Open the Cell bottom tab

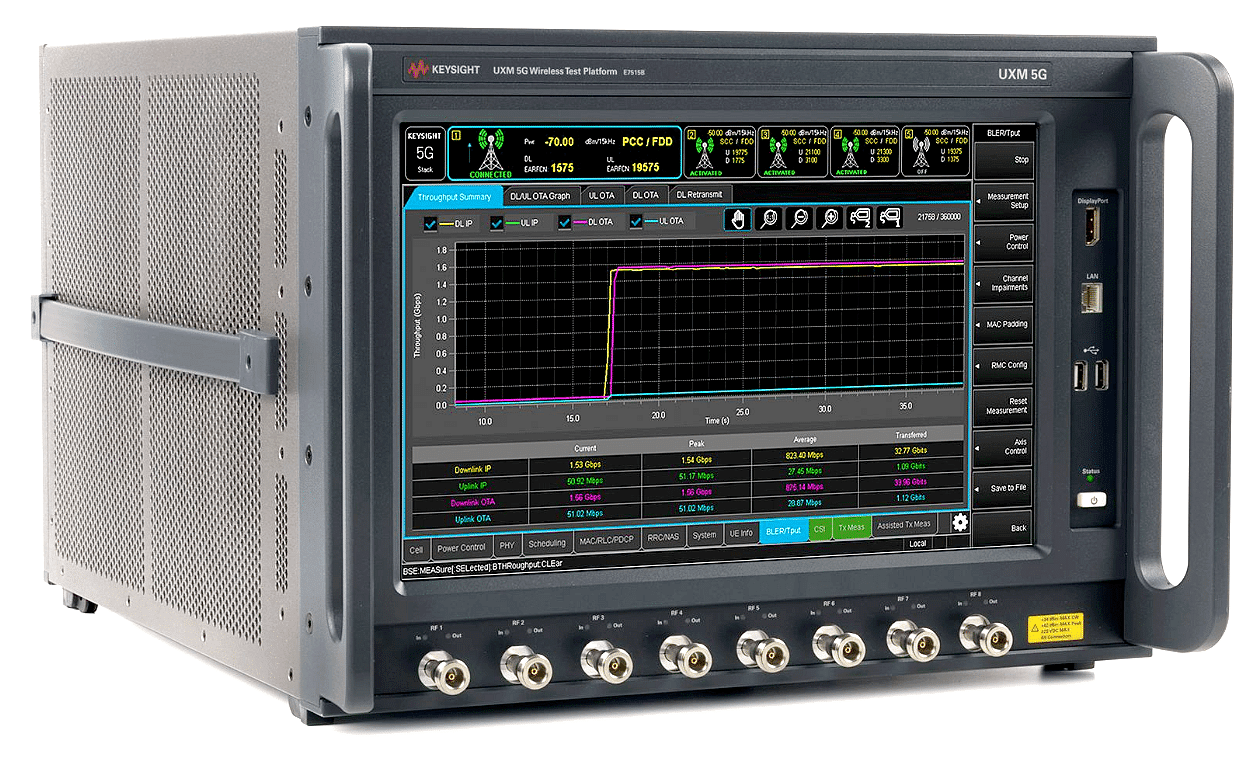tap(417, 548)
